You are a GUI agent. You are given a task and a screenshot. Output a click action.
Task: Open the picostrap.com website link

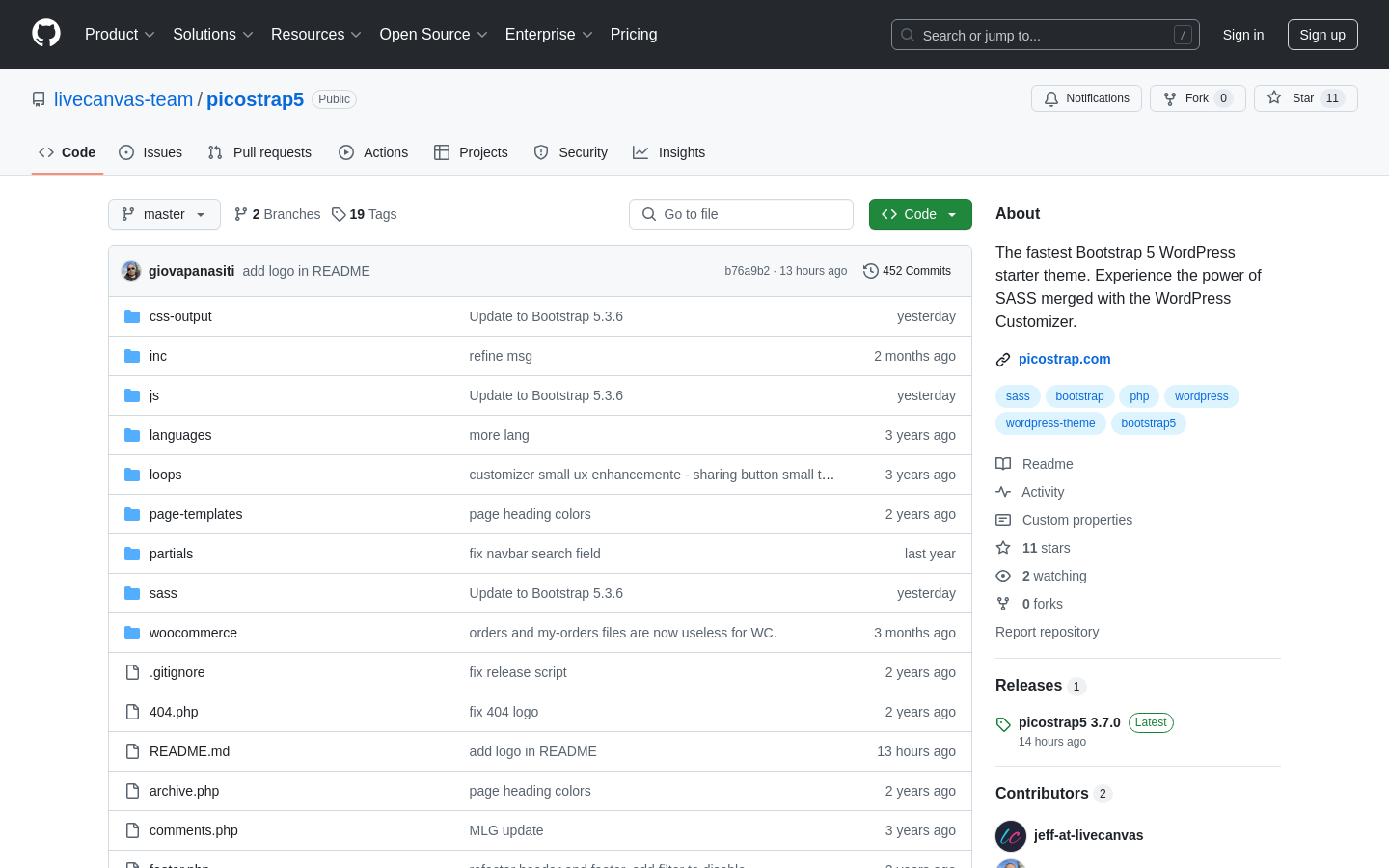(x=1065, y=359)
